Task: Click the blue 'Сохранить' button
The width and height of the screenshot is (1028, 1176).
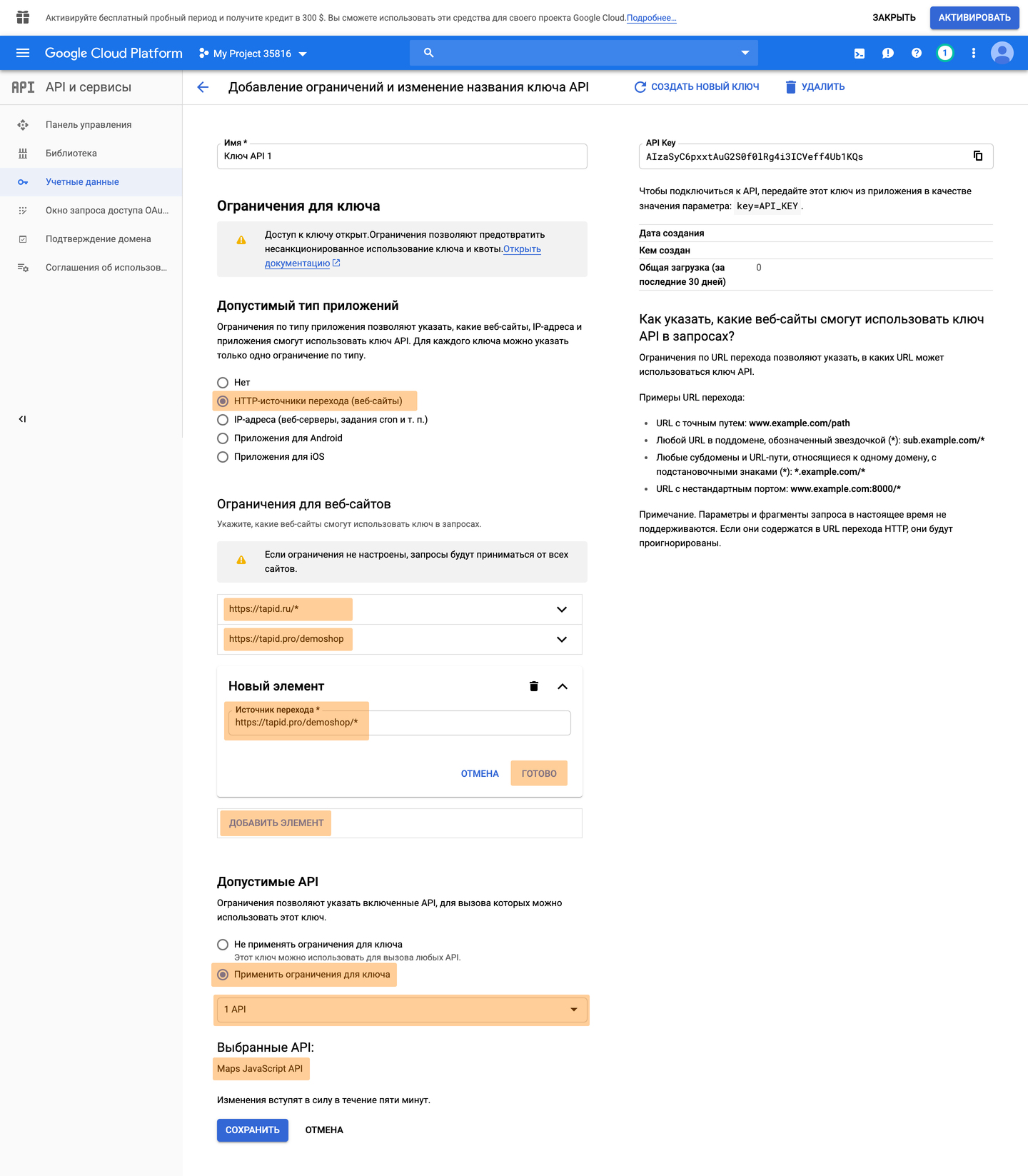Action: pyautogui.click(x=253, y=1130)
